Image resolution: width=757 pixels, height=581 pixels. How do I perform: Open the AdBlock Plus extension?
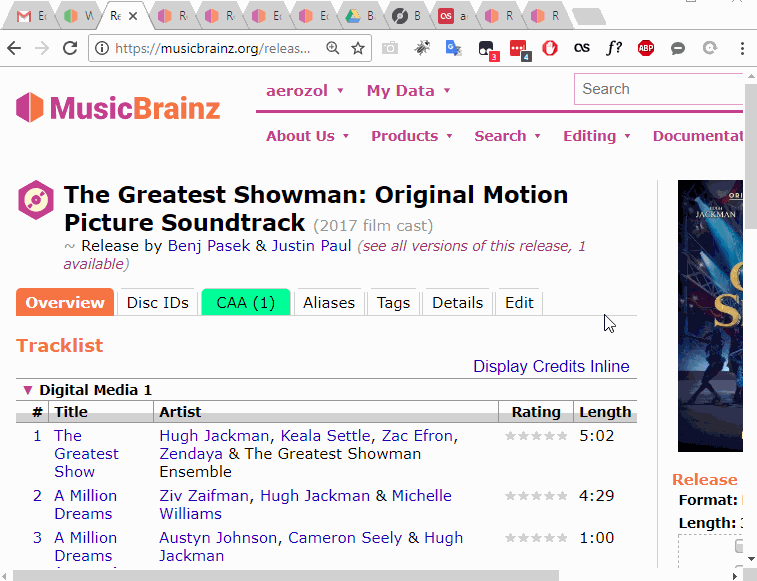click(645, 48)
